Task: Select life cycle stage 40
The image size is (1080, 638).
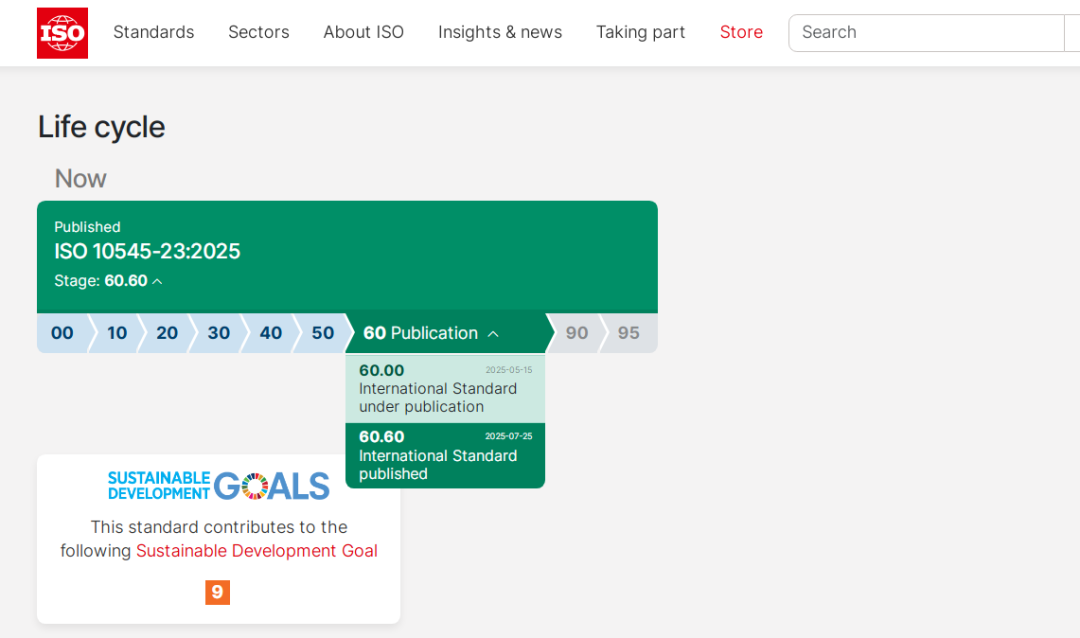Action: pos(271,333)
